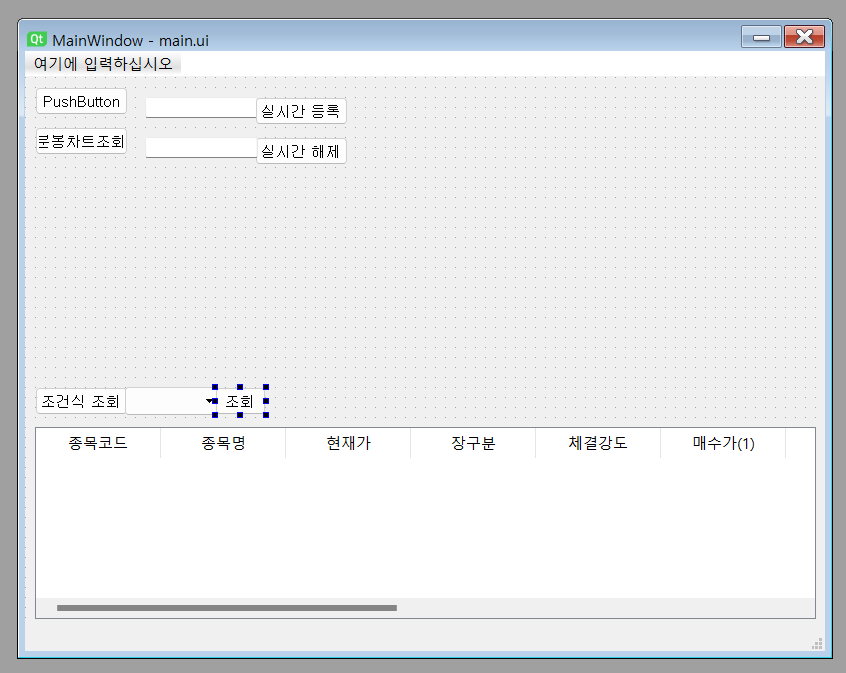Screen dimensions: 846x673
Task: Select the 종목코드 column header
Action: pos(98,443)
